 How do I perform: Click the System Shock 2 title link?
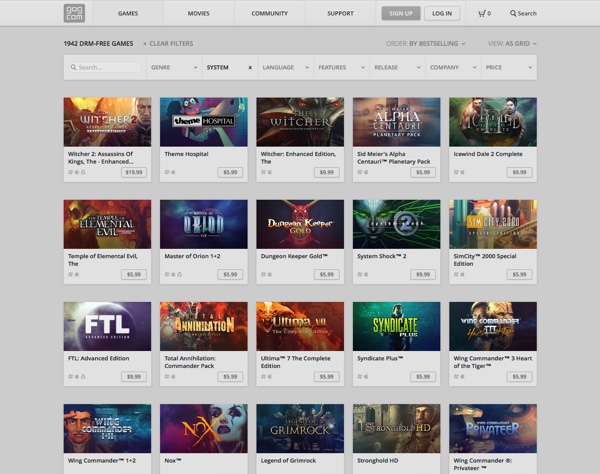(x=382, y=256)
